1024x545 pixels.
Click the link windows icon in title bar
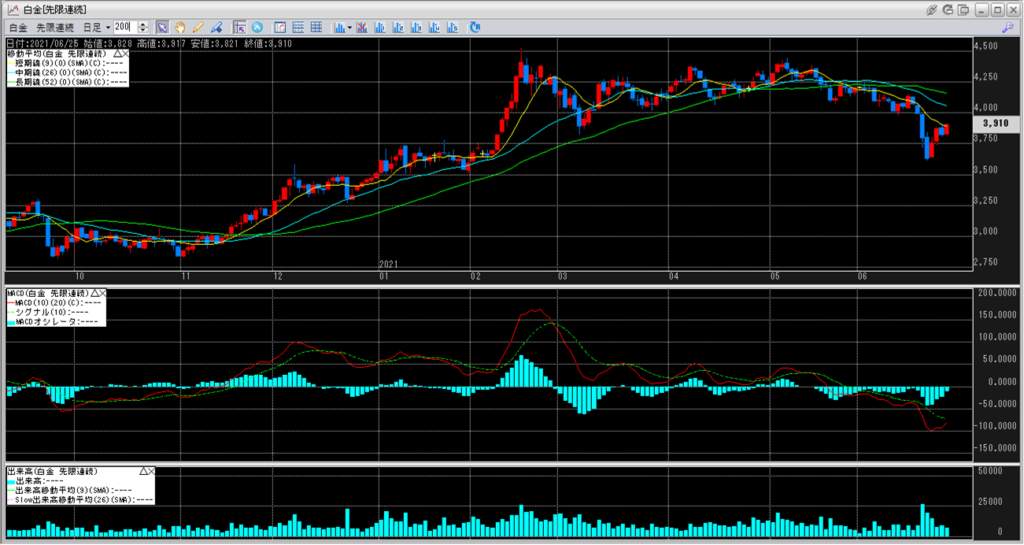(932, 8)
